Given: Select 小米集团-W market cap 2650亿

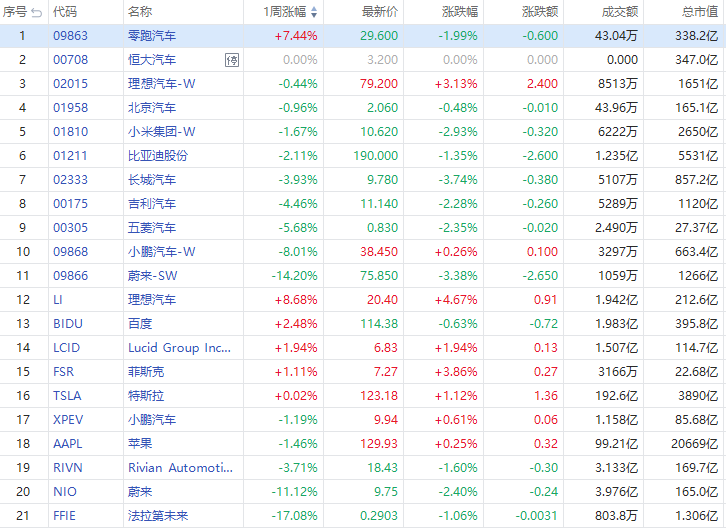Looking at the screenshot, I should tap(698, 132).
